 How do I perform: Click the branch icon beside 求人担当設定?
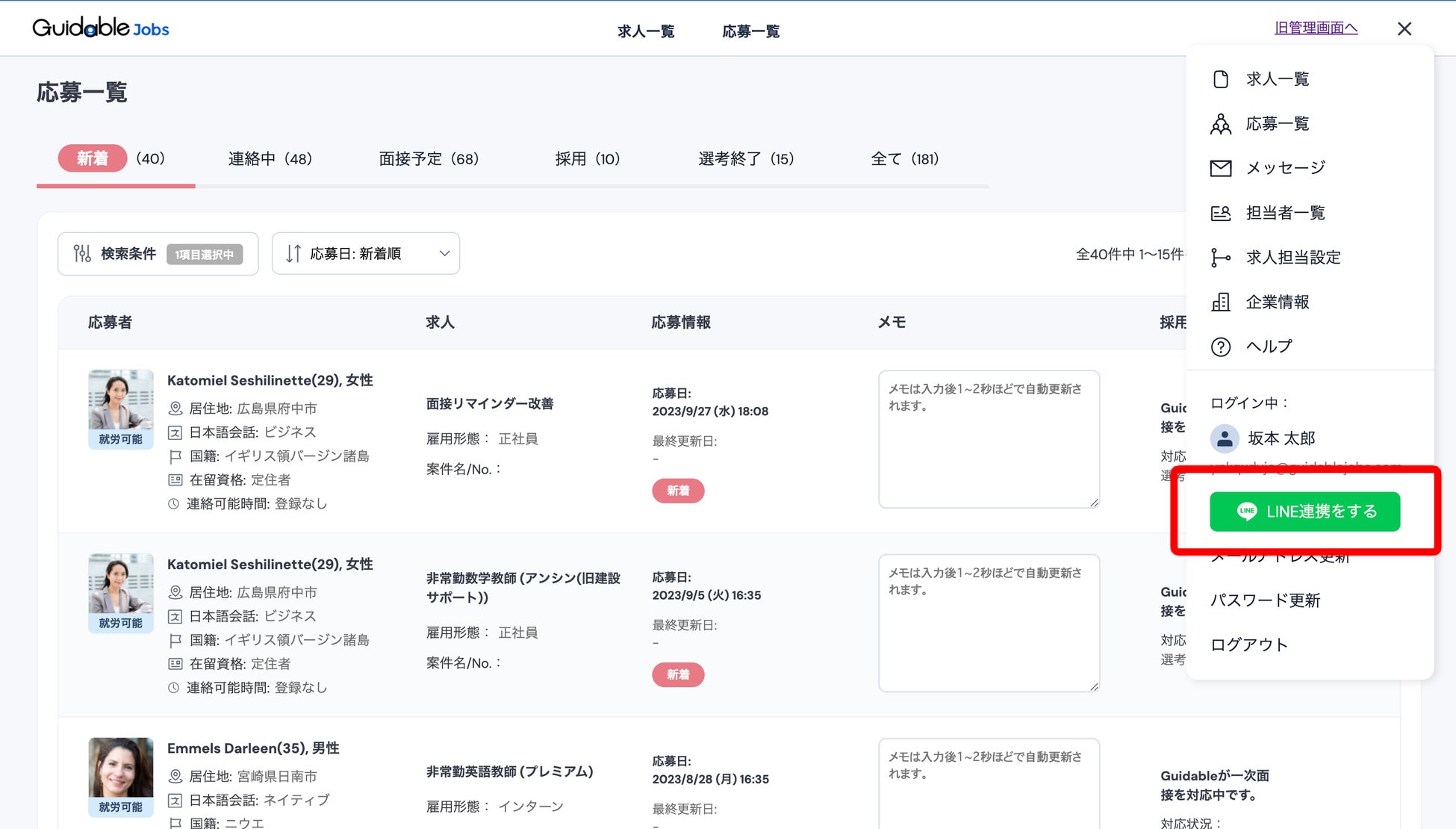1221,258
